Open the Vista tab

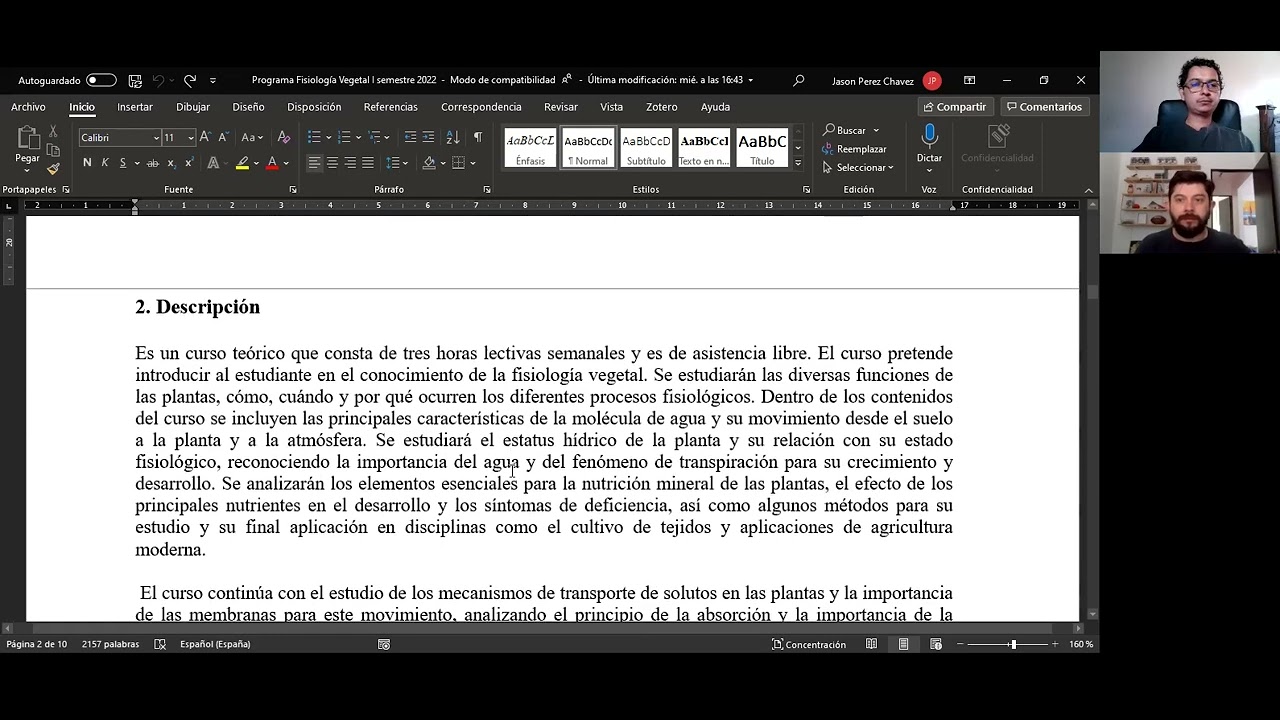611,107
